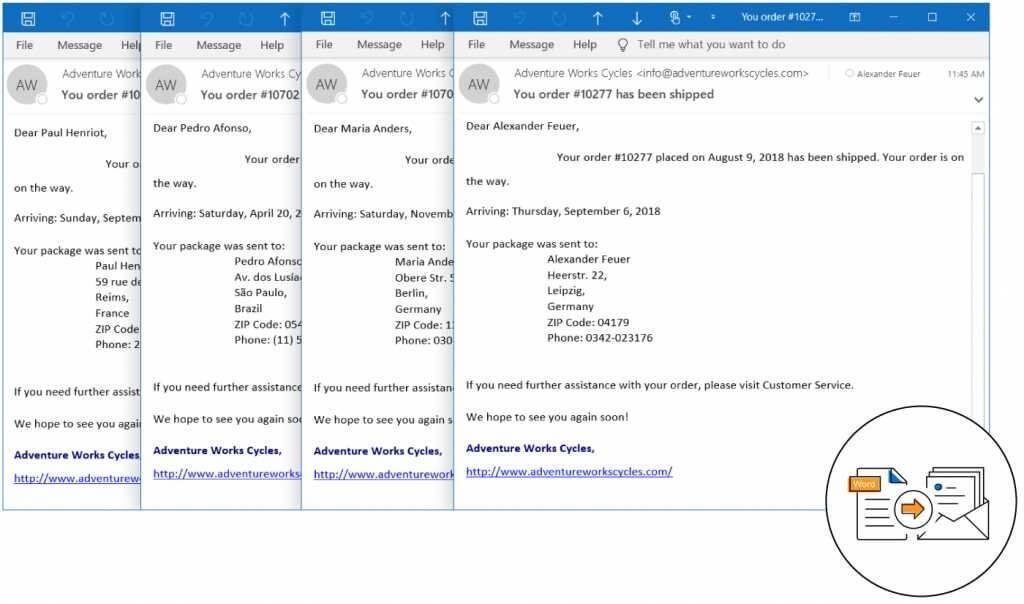Open Touch/Mouse mode dropdown arrow
Viewport: 1024px width, 604px height.
point(689,18)
